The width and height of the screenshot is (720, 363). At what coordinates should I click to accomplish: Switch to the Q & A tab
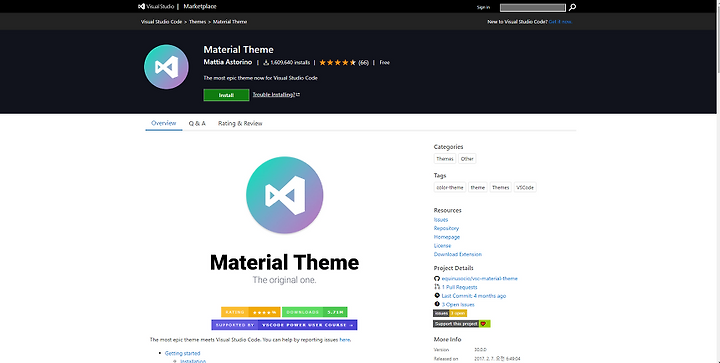pyautogui.click(x=197, y=123)
